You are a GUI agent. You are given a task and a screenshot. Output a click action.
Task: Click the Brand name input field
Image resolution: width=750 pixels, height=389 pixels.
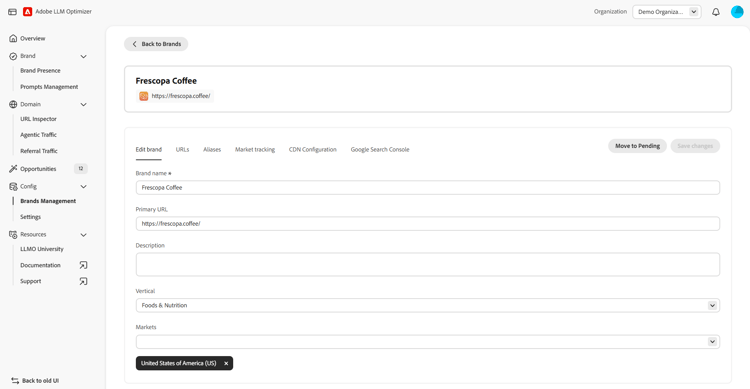click(428, 188)
